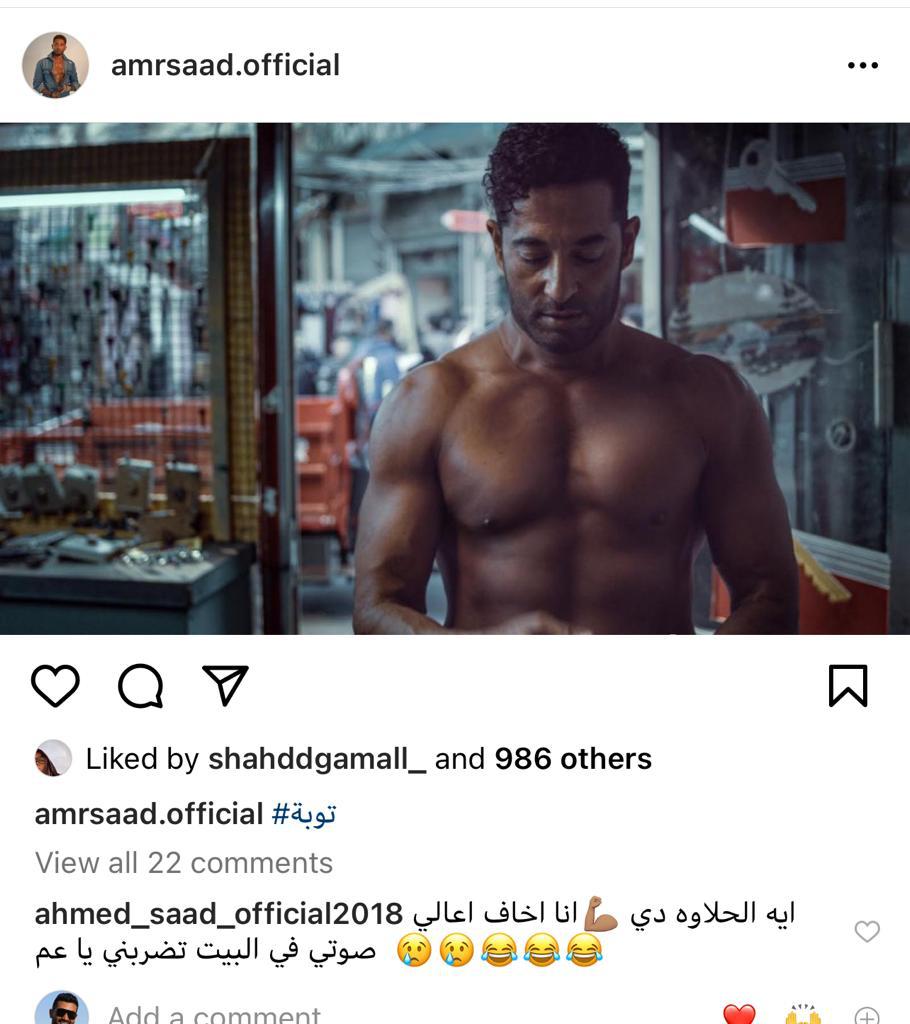Save post with bookmark icon
910x1024 pixels.
[x=848, y=686]
